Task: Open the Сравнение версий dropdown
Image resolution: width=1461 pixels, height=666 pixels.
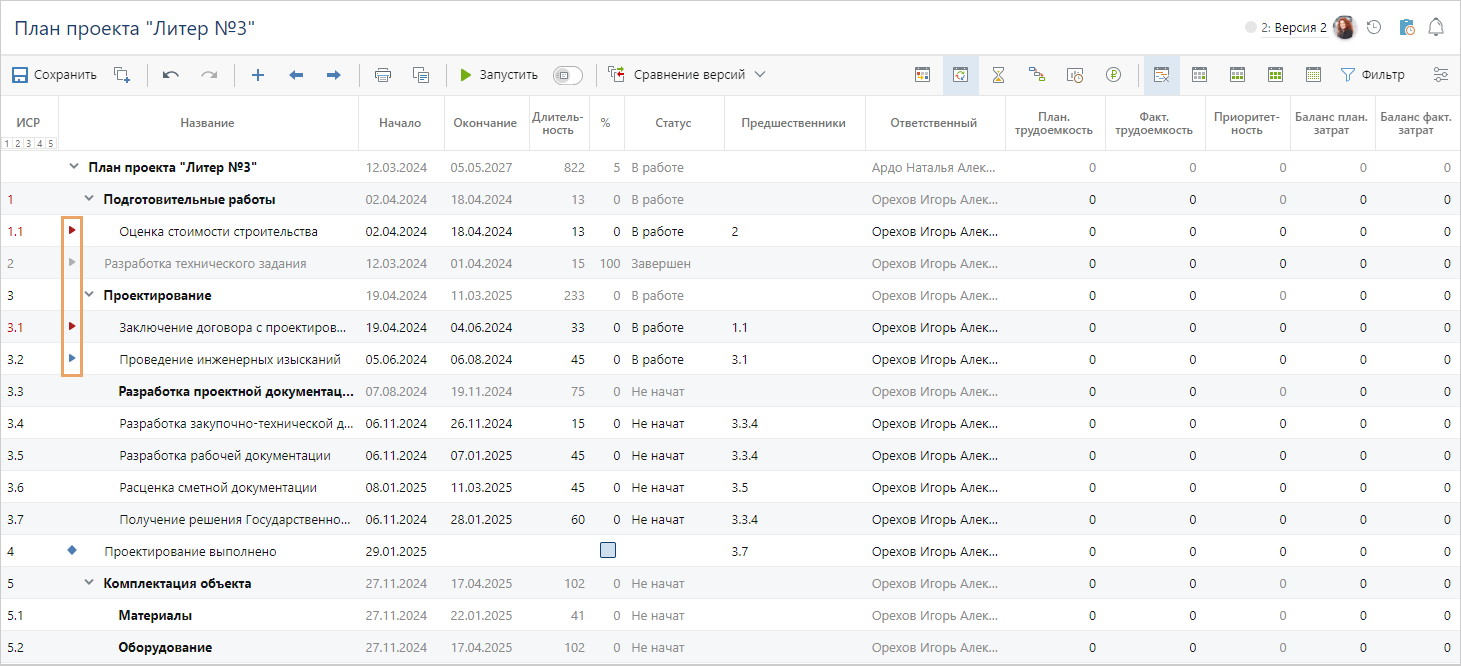Action: (690, 75)
